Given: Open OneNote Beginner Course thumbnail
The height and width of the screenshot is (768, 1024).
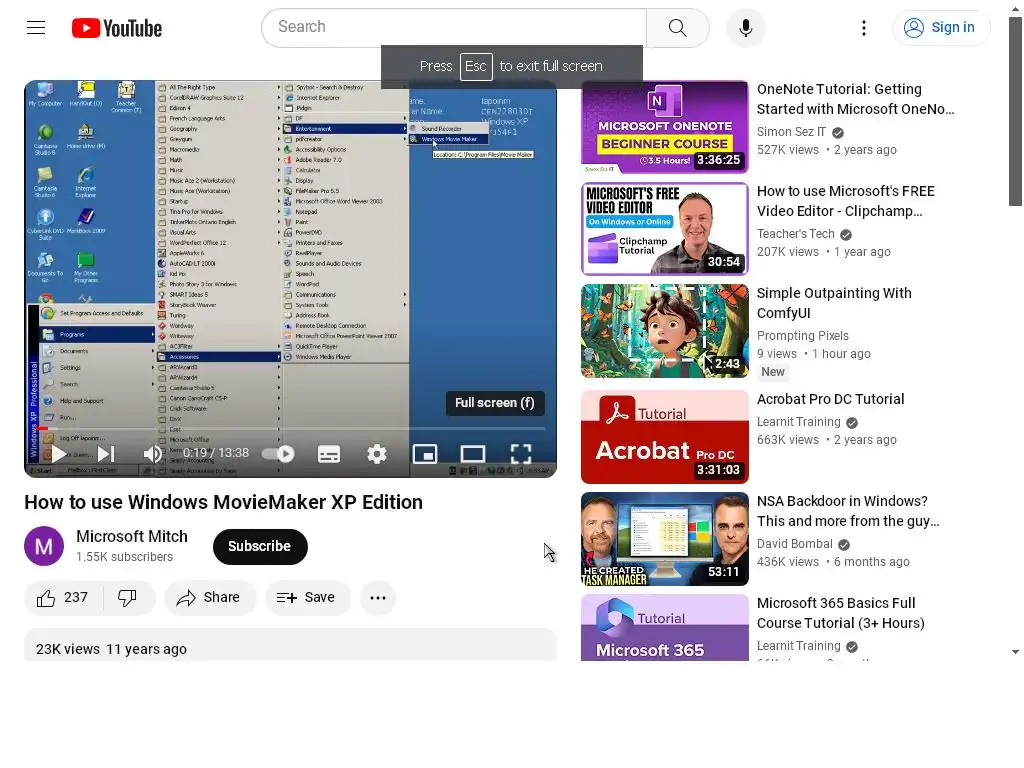Looking at the screenshot, I should [x=664, y=127].
